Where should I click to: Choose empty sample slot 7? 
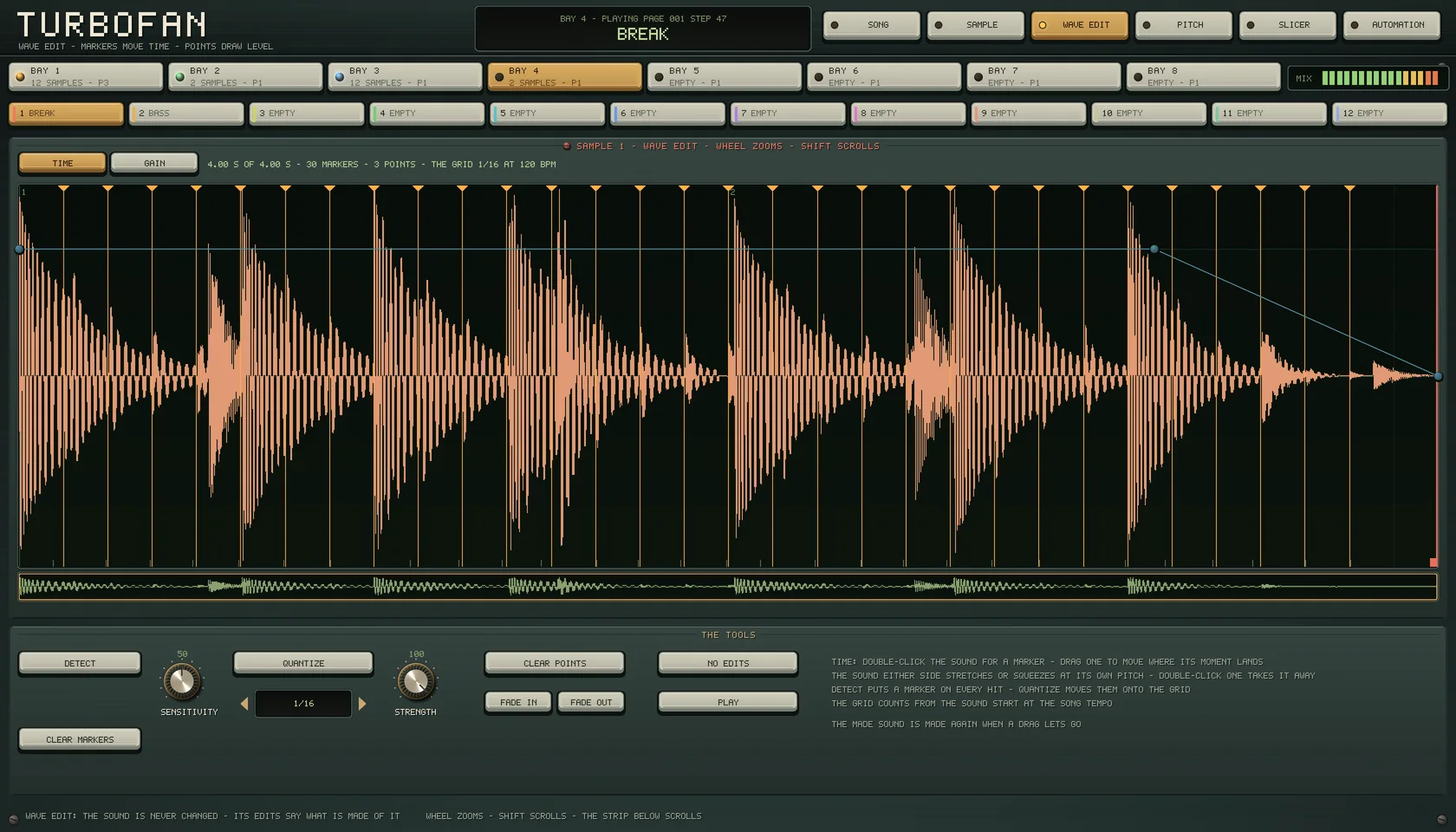click(788, 114)
